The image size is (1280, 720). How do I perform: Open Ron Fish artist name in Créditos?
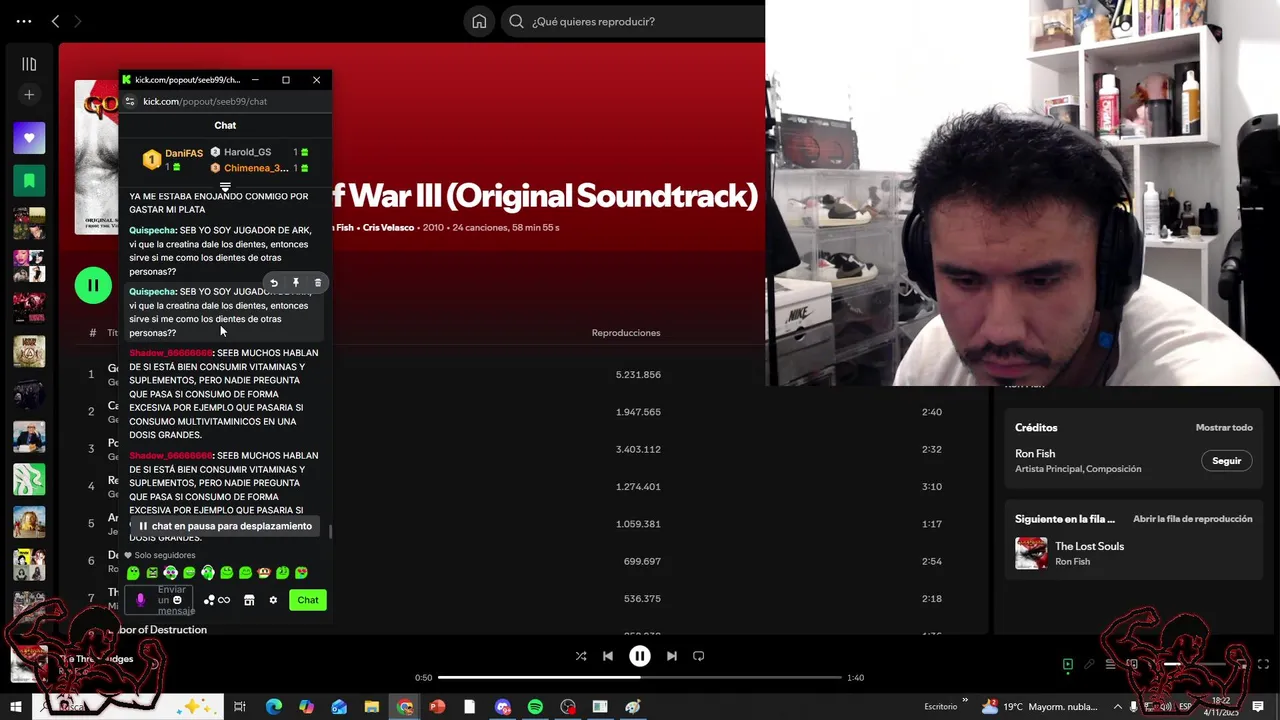[1035, 453]
